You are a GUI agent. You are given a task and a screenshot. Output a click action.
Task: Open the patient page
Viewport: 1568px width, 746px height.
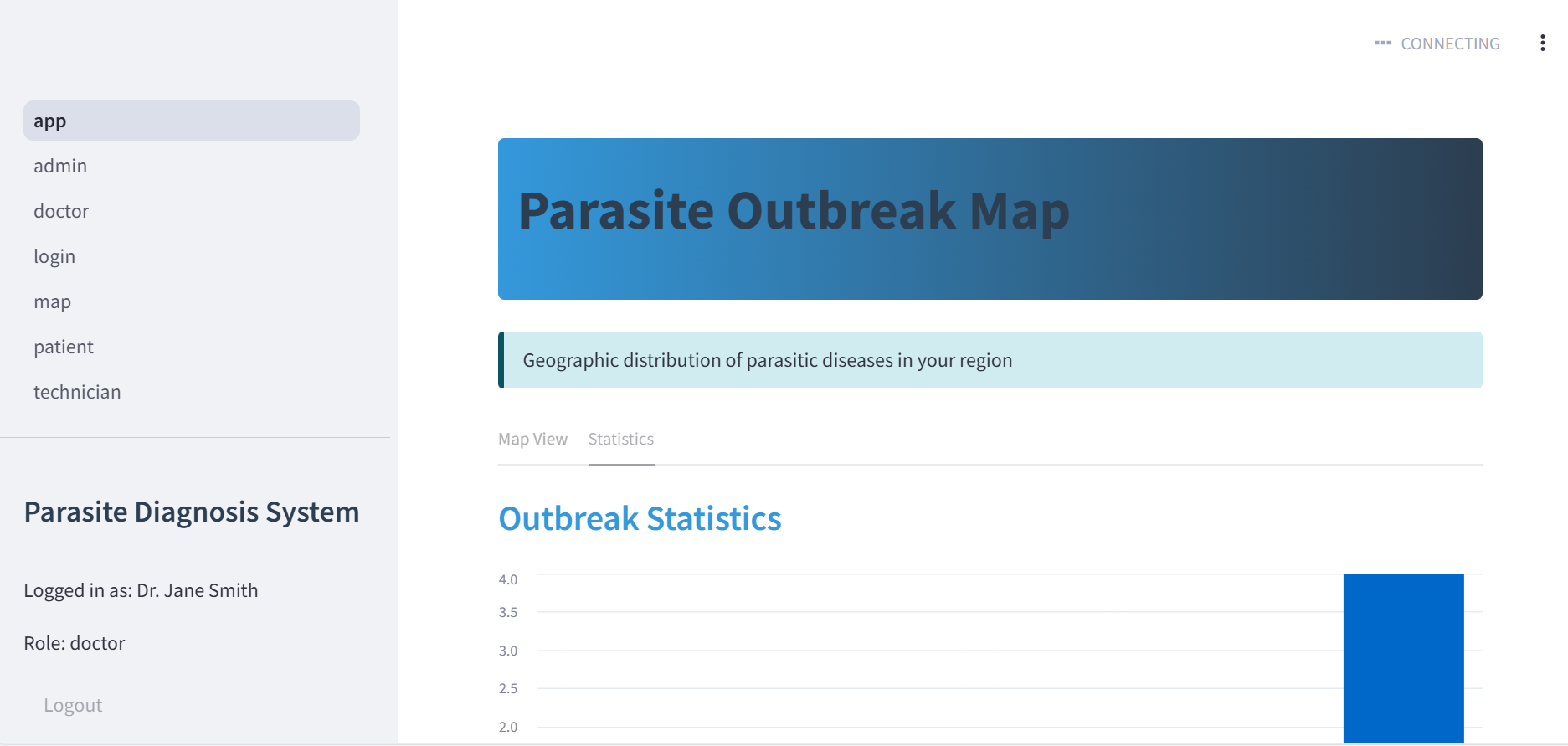coord(192,347)
